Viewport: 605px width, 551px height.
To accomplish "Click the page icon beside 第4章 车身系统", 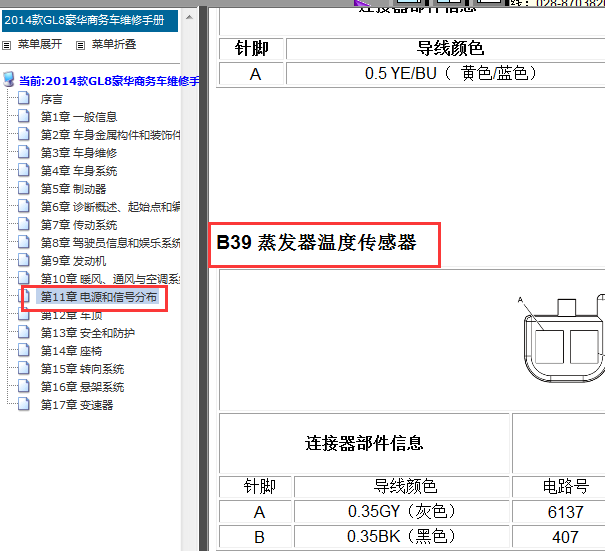I will click(x=24, y=170).
